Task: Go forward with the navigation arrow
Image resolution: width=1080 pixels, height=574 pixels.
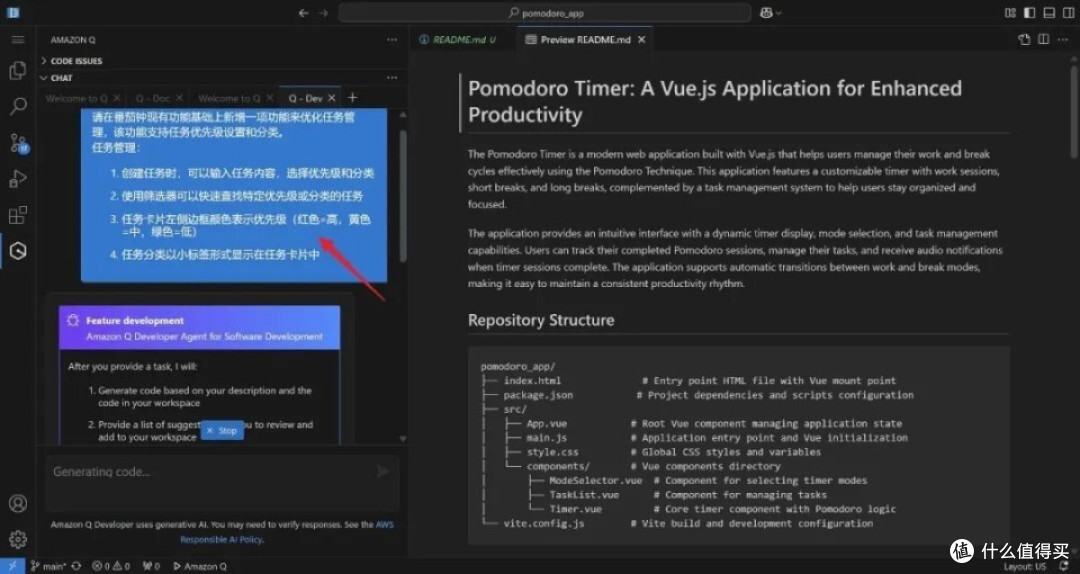Action: [x=323, y=13]
